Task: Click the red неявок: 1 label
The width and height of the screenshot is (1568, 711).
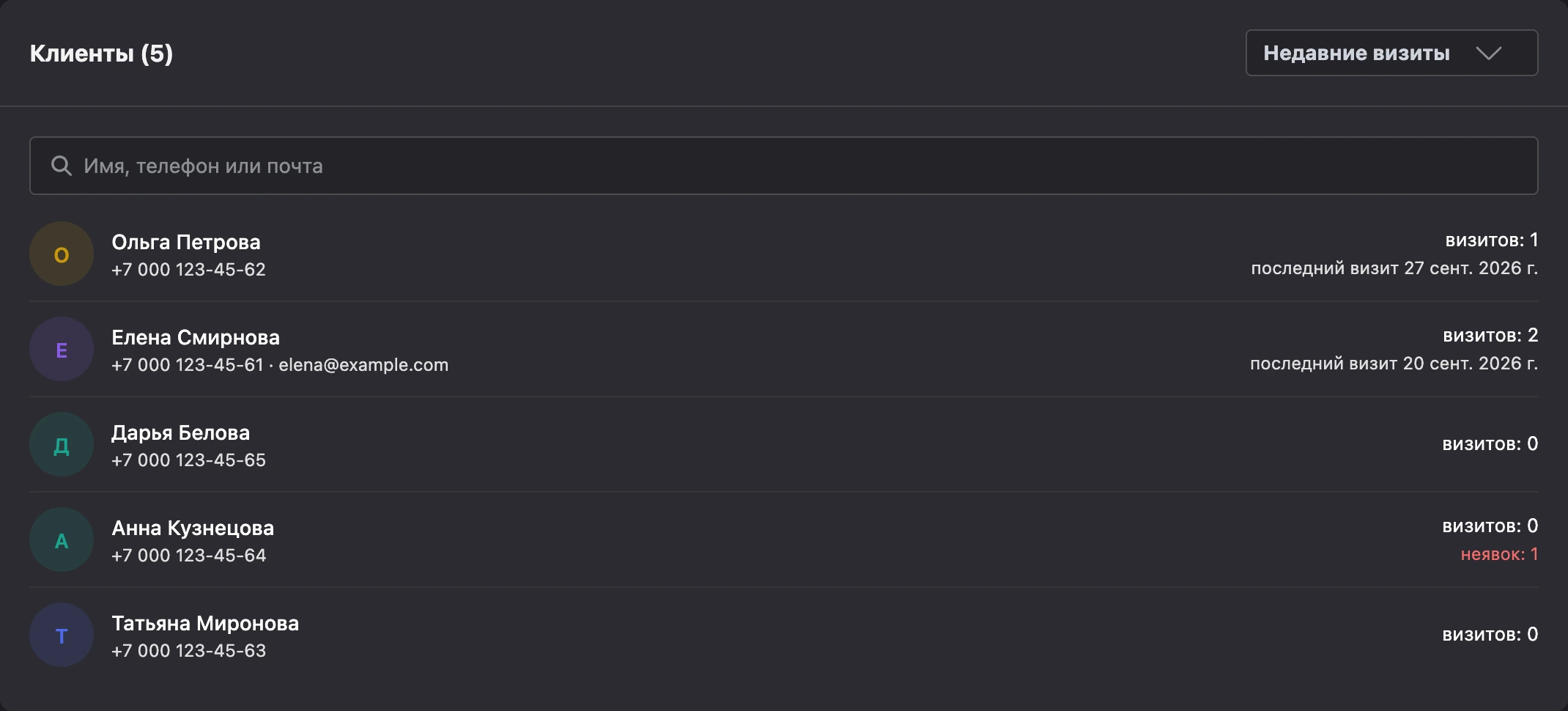Action: pyautogui.click(x=1499, y=554)
